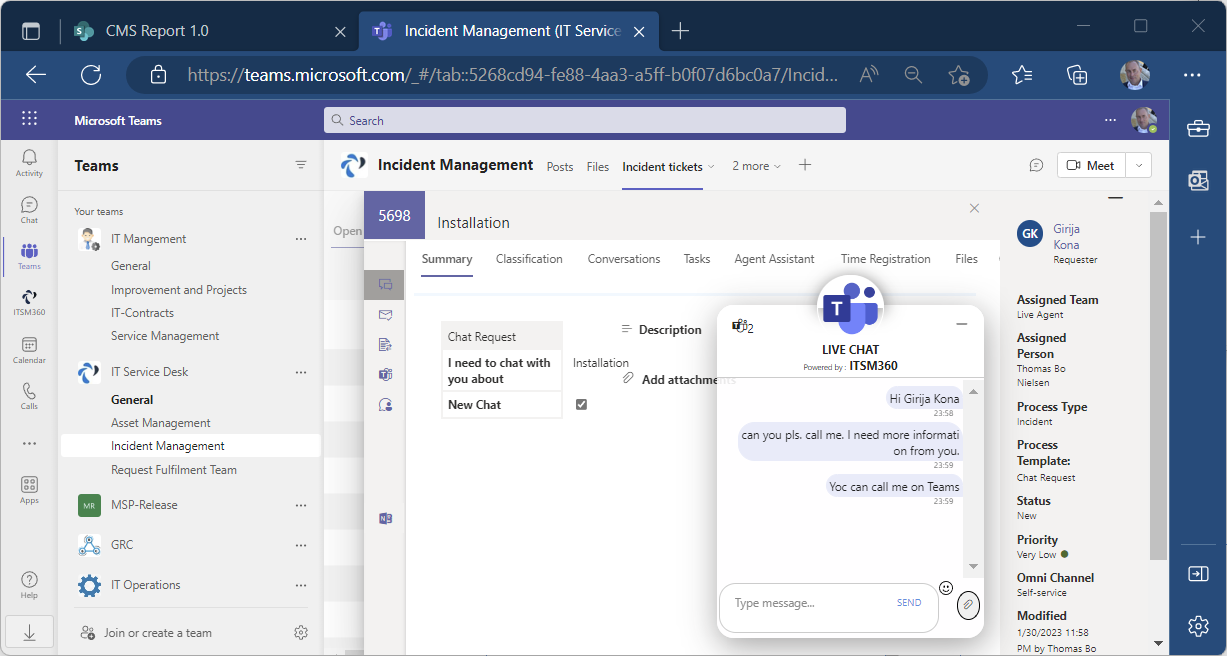The height and width of the screenshot is (656, 1227).
Task: Open the Activity feed in Teams sidebar
Action: tap(29, 162)
